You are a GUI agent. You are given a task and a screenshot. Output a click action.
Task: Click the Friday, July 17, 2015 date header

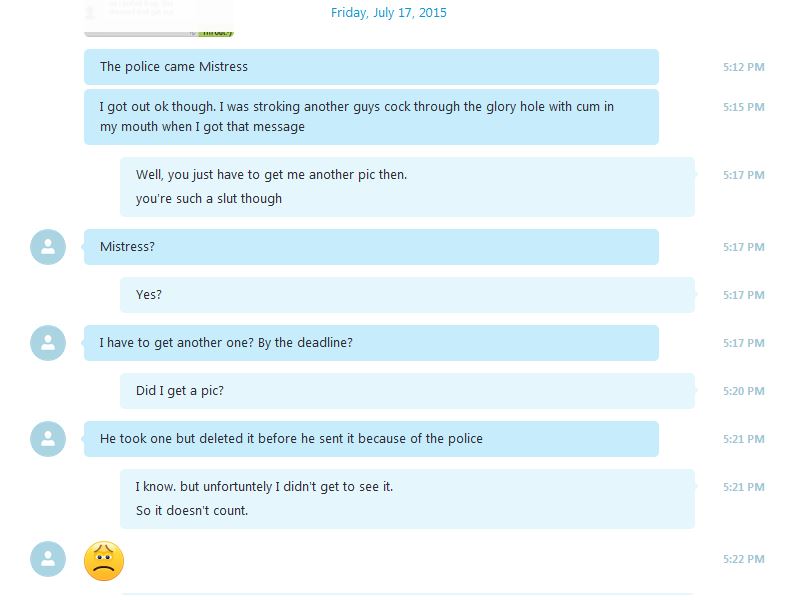(389, 13)
